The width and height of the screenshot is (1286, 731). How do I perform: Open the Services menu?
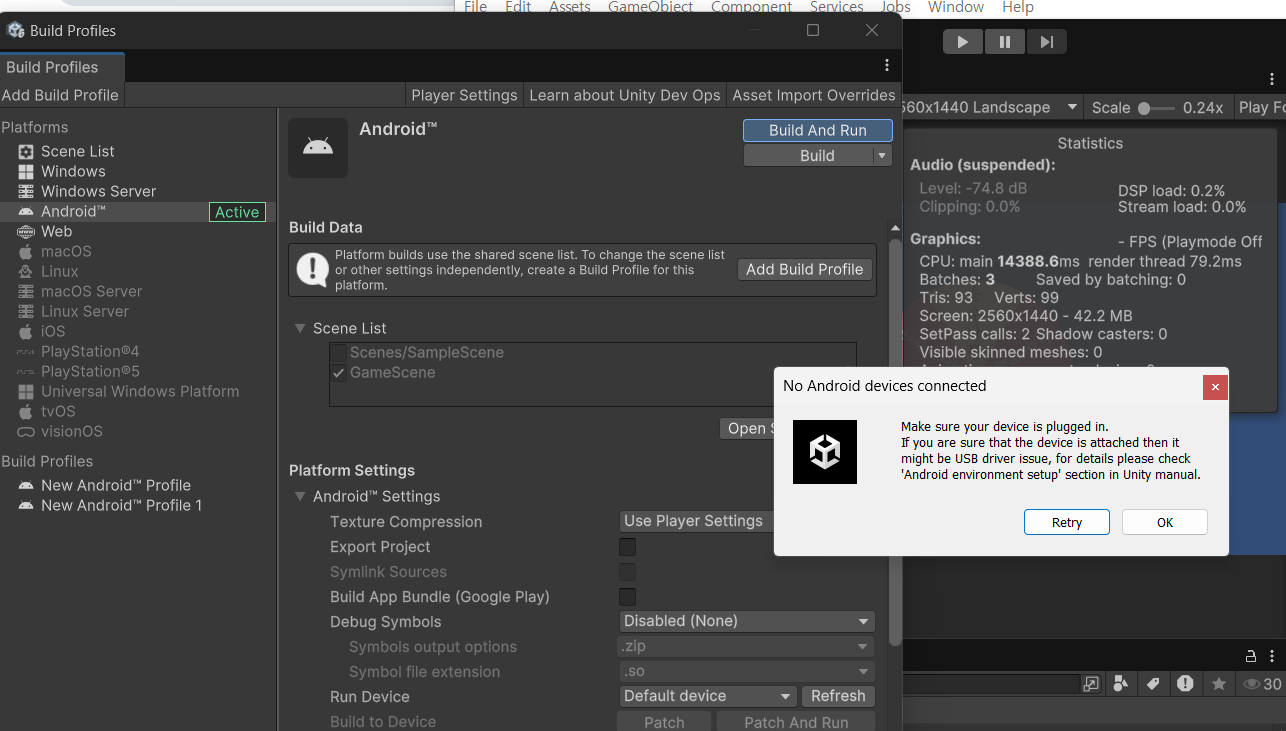836,7
